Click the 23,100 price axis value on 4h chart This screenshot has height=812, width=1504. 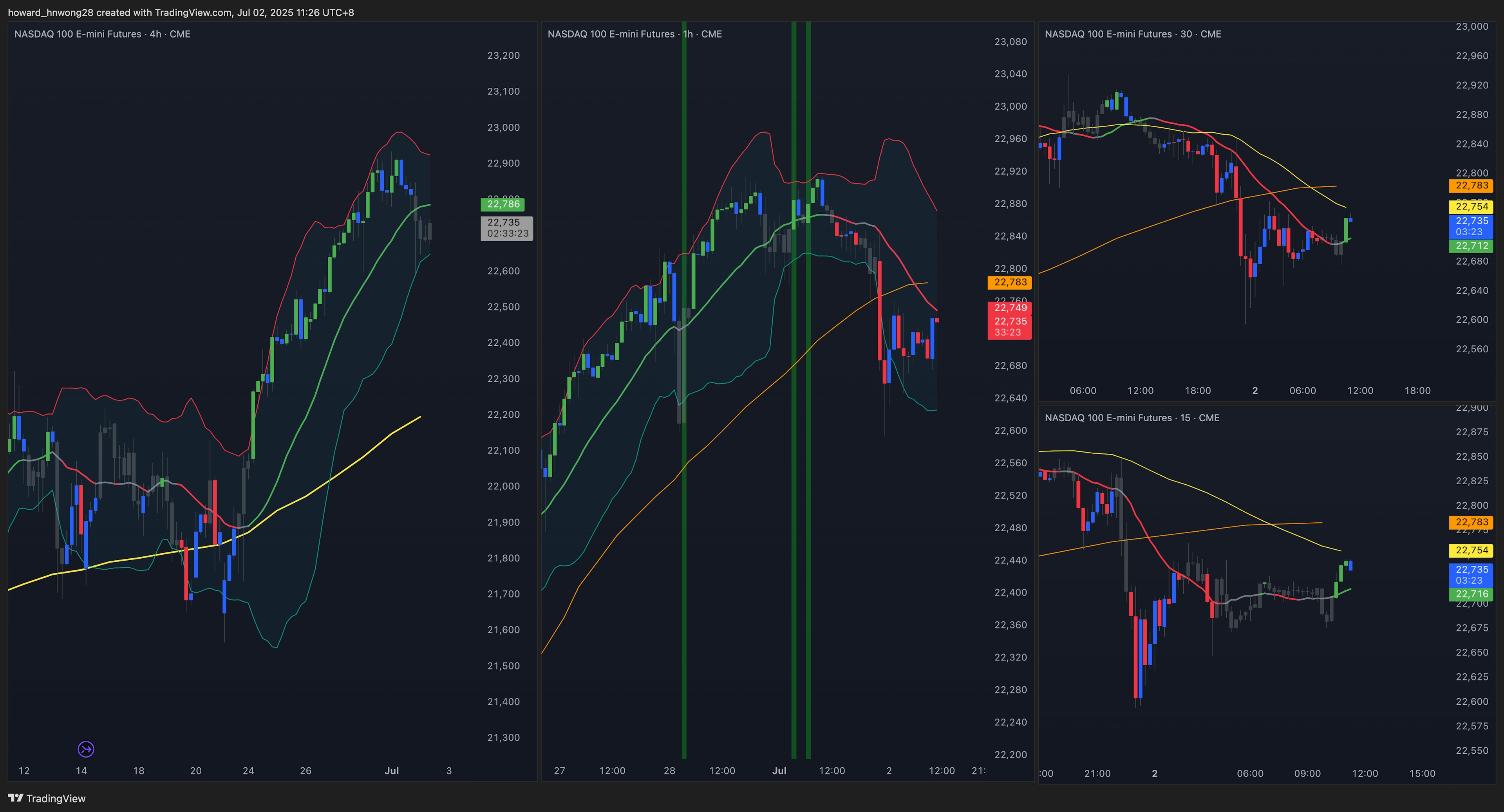503,91
